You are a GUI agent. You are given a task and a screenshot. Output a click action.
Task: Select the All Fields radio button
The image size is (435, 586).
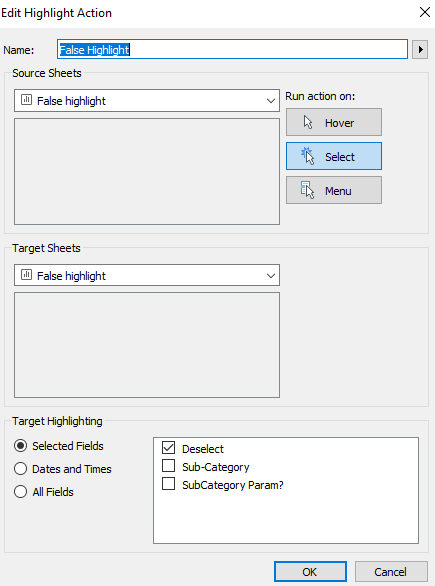pos(21,492)
